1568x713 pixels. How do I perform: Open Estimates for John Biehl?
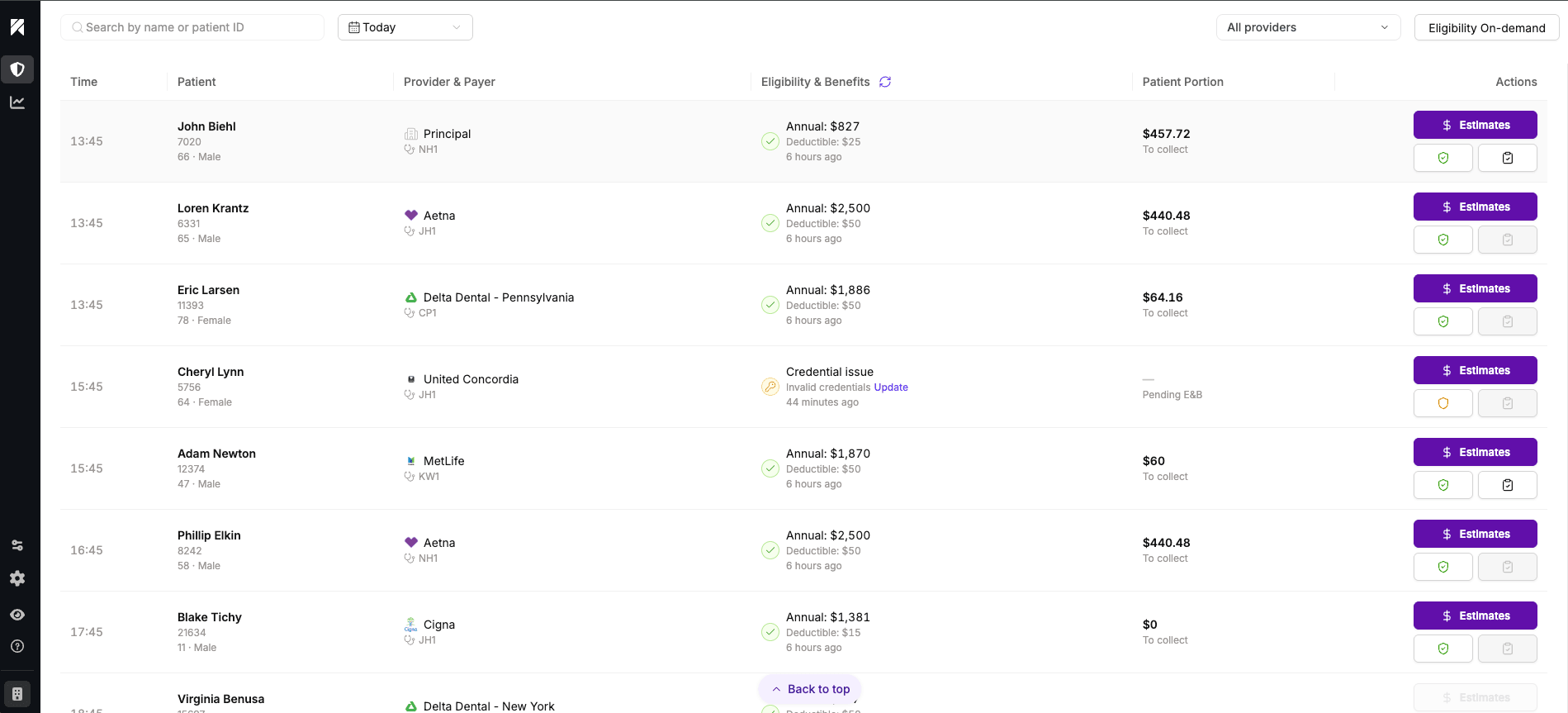(1476, 125)
